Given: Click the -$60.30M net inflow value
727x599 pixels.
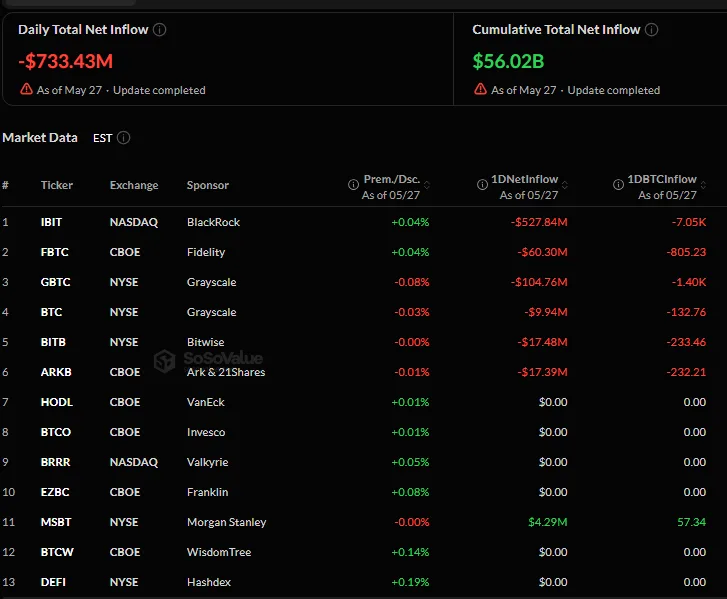Looking at the screenshot, I should tap(542, 252).
